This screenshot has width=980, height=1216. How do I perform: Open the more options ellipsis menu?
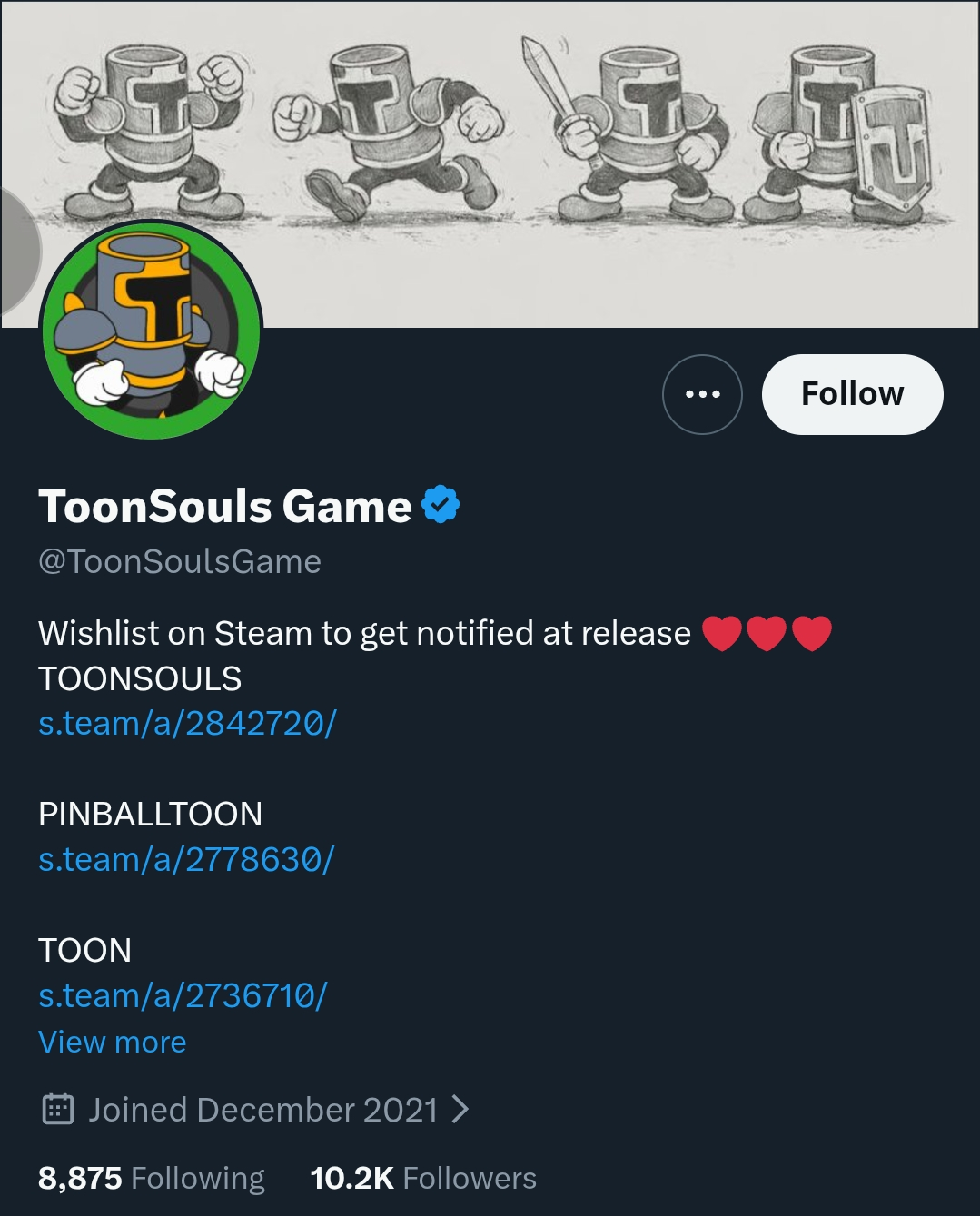(702, 394)
